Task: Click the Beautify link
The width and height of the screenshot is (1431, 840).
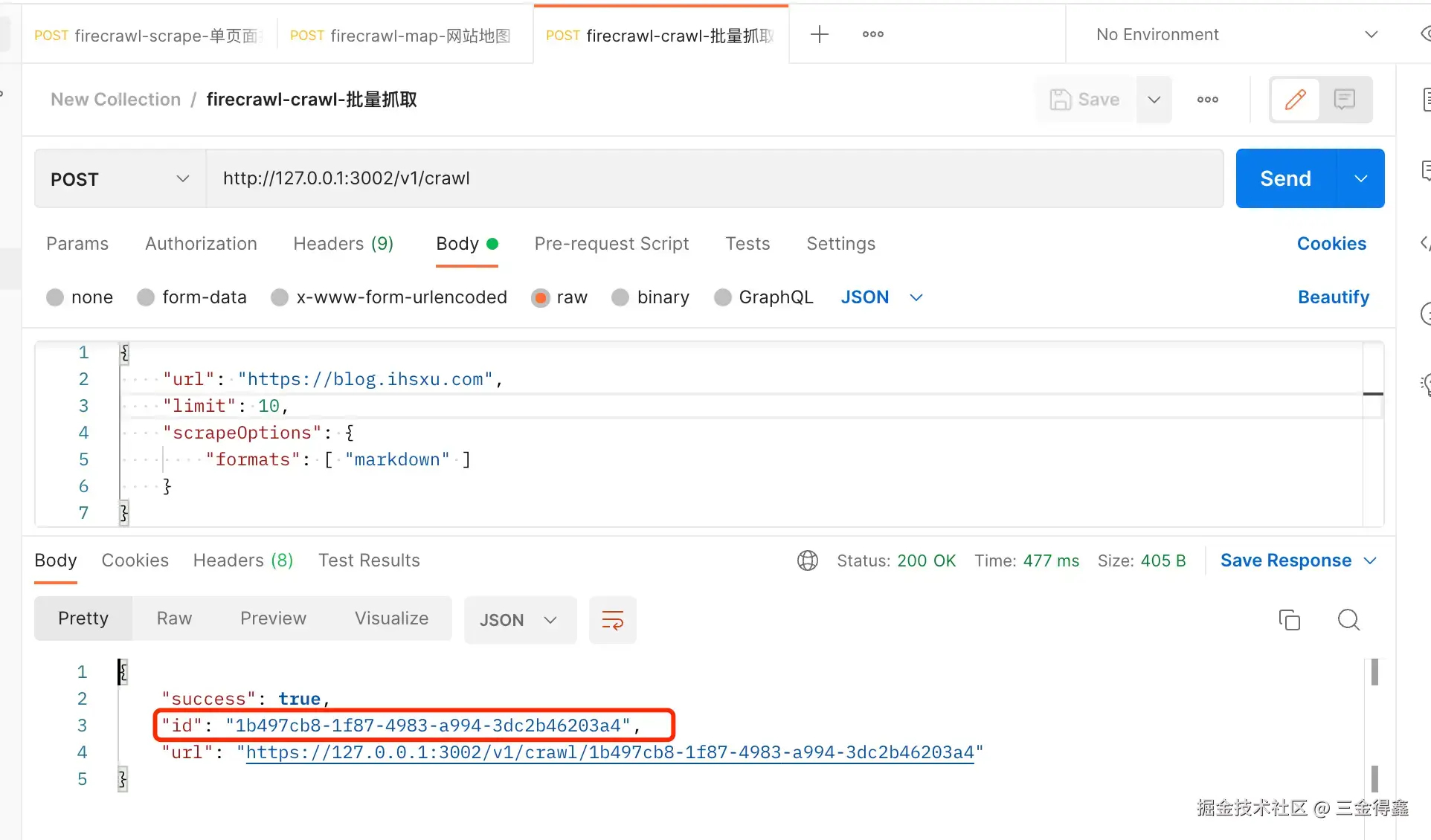Action: click(1333, 297)
